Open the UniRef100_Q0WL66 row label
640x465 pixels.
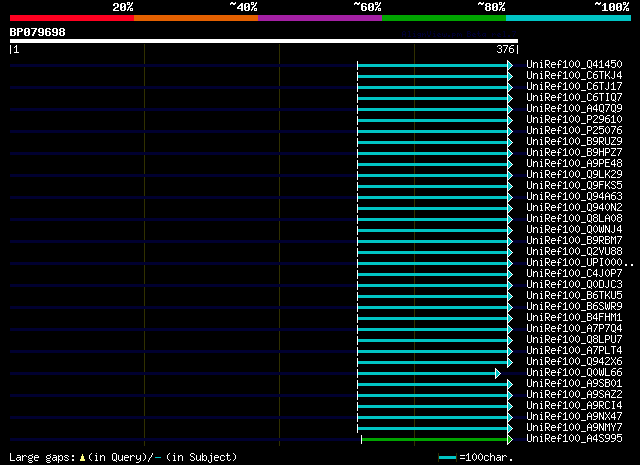[574, 373]
